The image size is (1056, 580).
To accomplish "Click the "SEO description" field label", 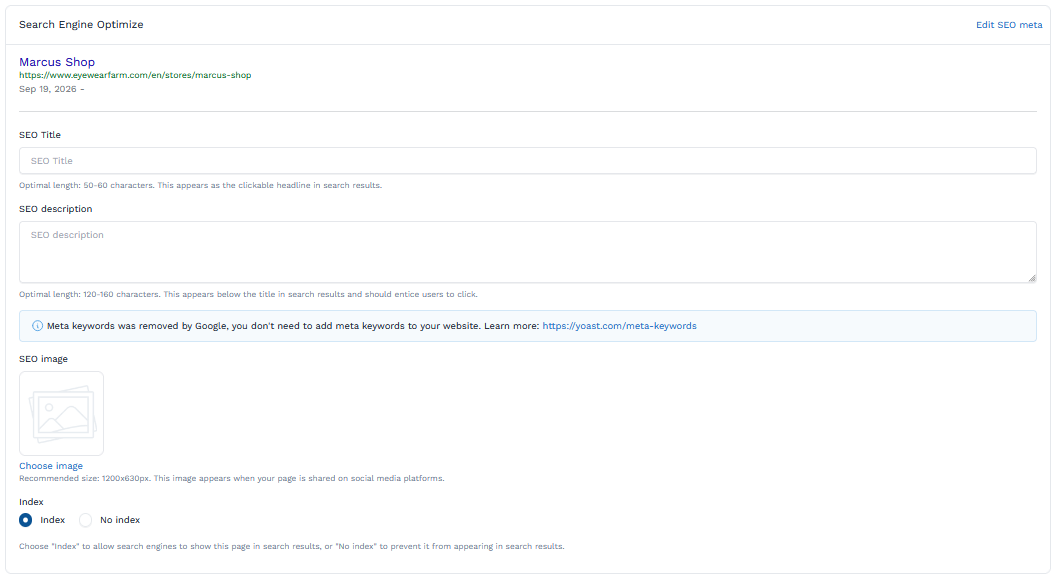I will click(55, 209).
